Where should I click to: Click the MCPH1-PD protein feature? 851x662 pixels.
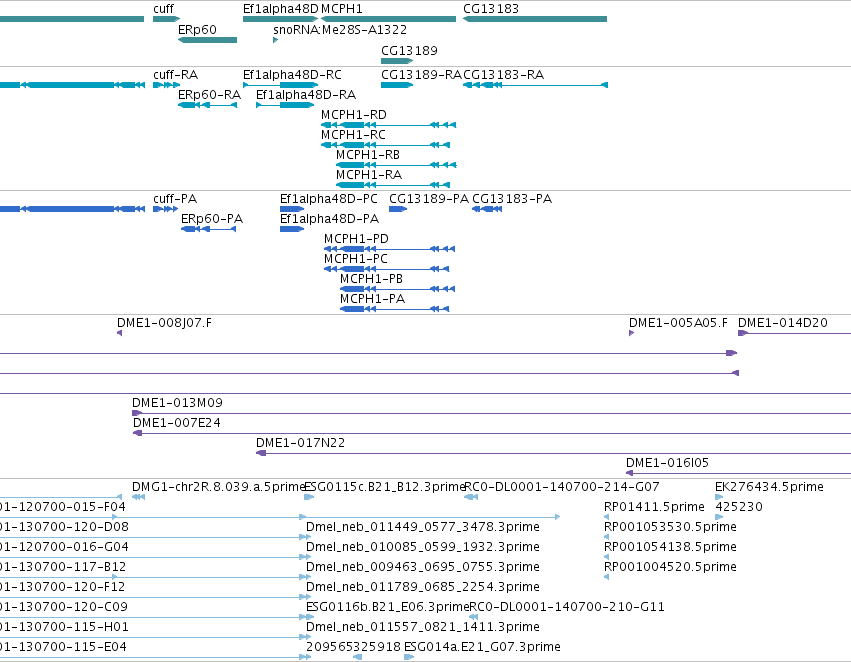tap(389, 249)
